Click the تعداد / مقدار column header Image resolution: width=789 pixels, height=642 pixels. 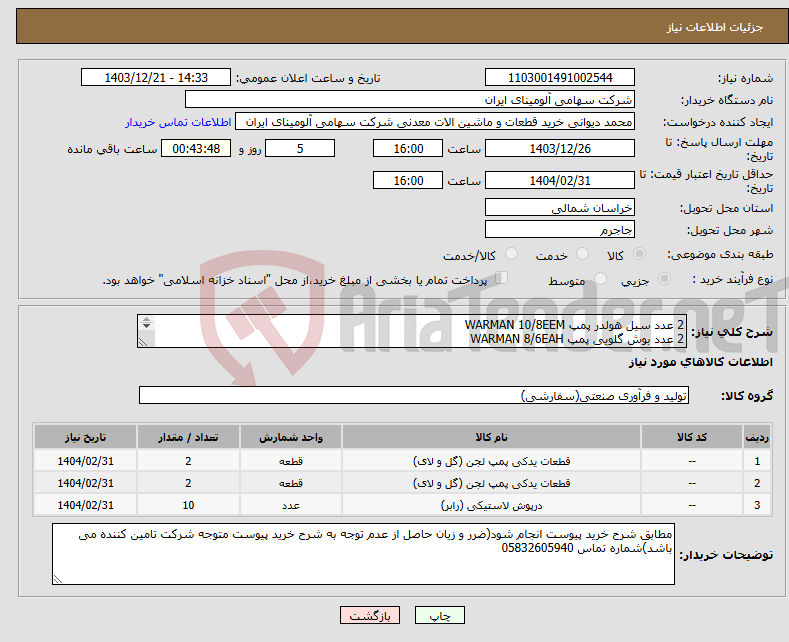click(x=188, y=437)
